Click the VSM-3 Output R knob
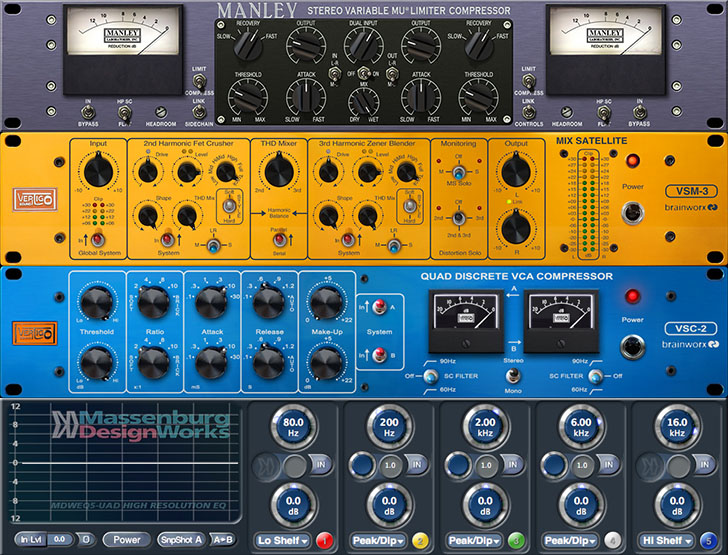The width and height of the screenshot is (728, 555). tap(516, 229)
